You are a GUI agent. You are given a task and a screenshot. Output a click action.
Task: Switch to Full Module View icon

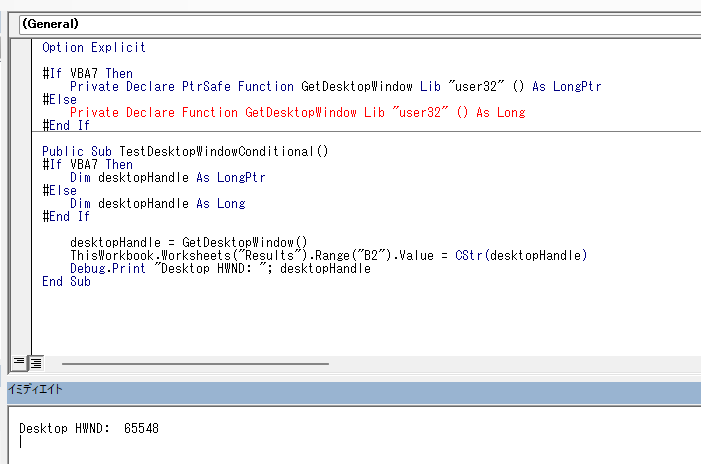click(36, 363)
